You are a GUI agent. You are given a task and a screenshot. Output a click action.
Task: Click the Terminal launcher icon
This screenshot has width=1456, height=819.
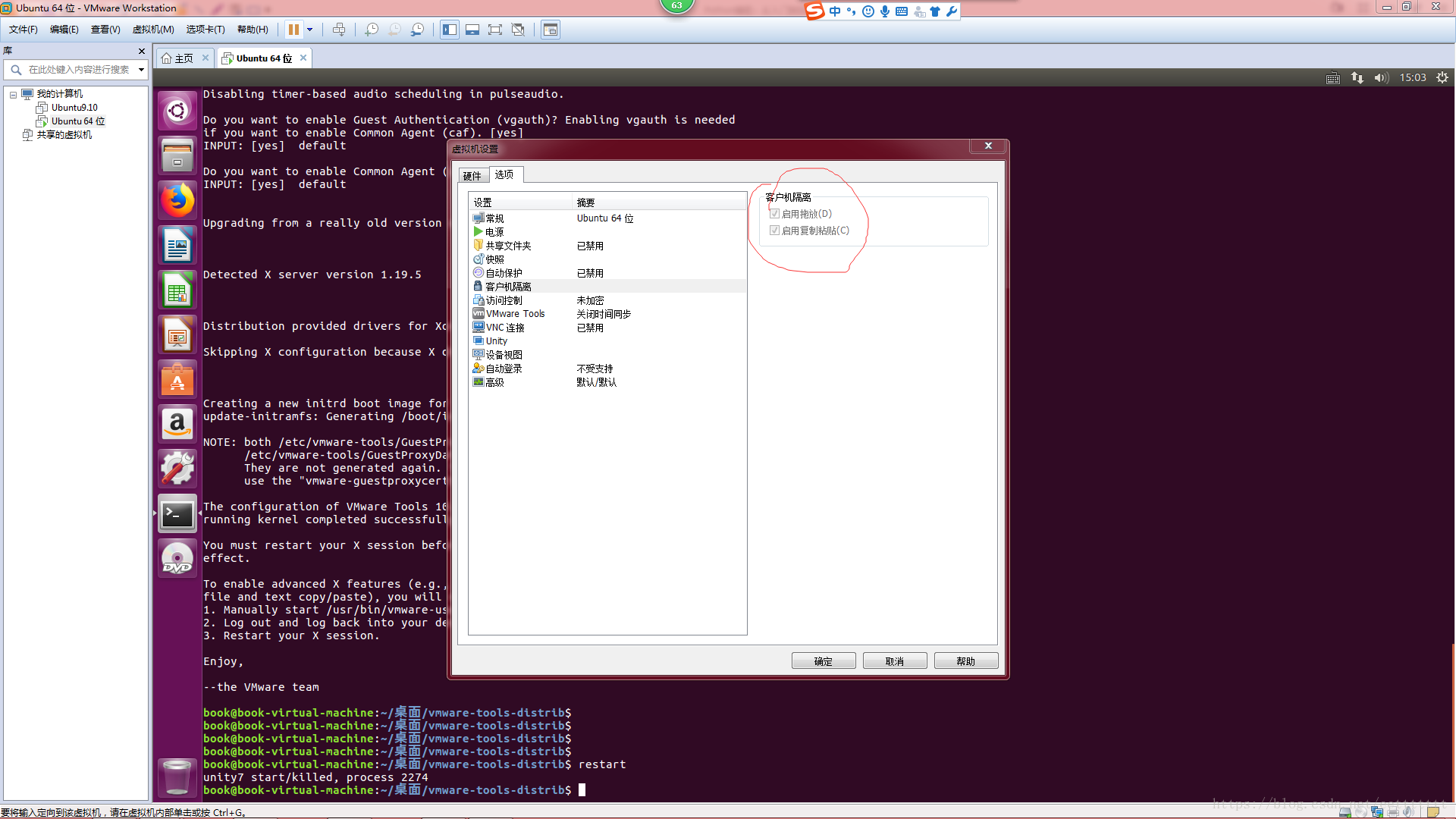177,514
